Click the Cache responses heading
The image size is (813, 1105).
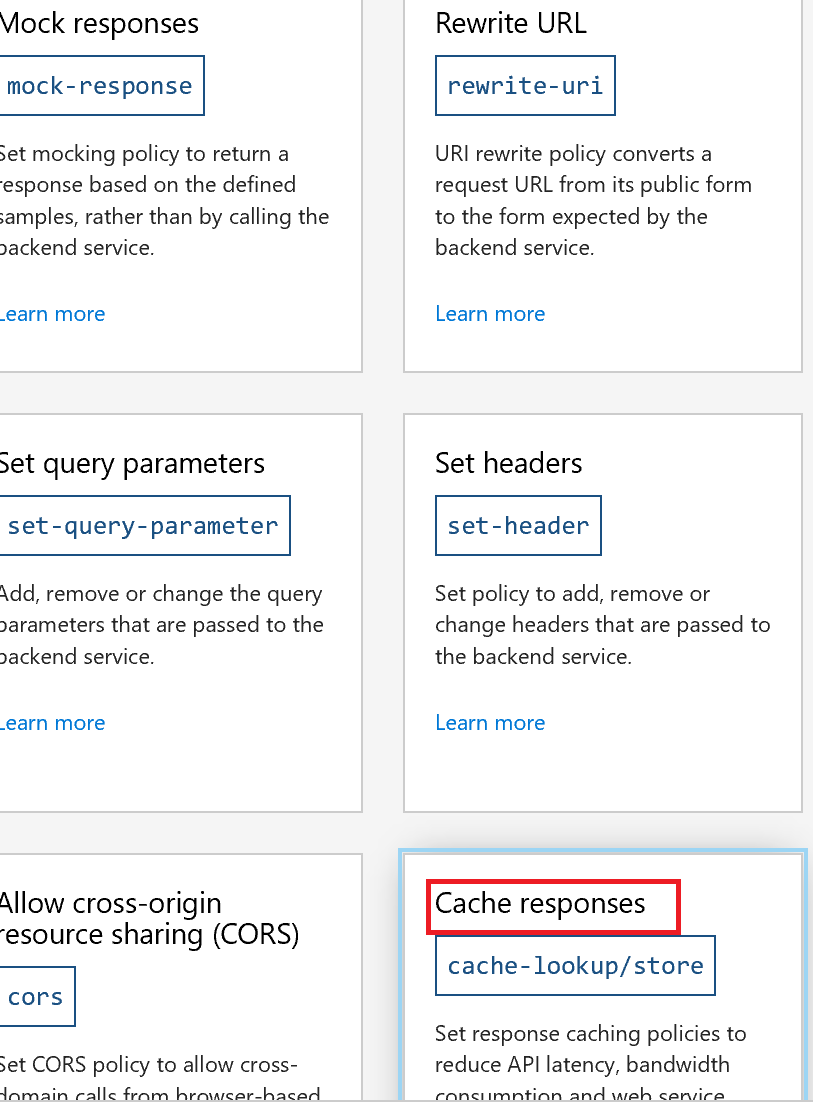click(538, 903)
